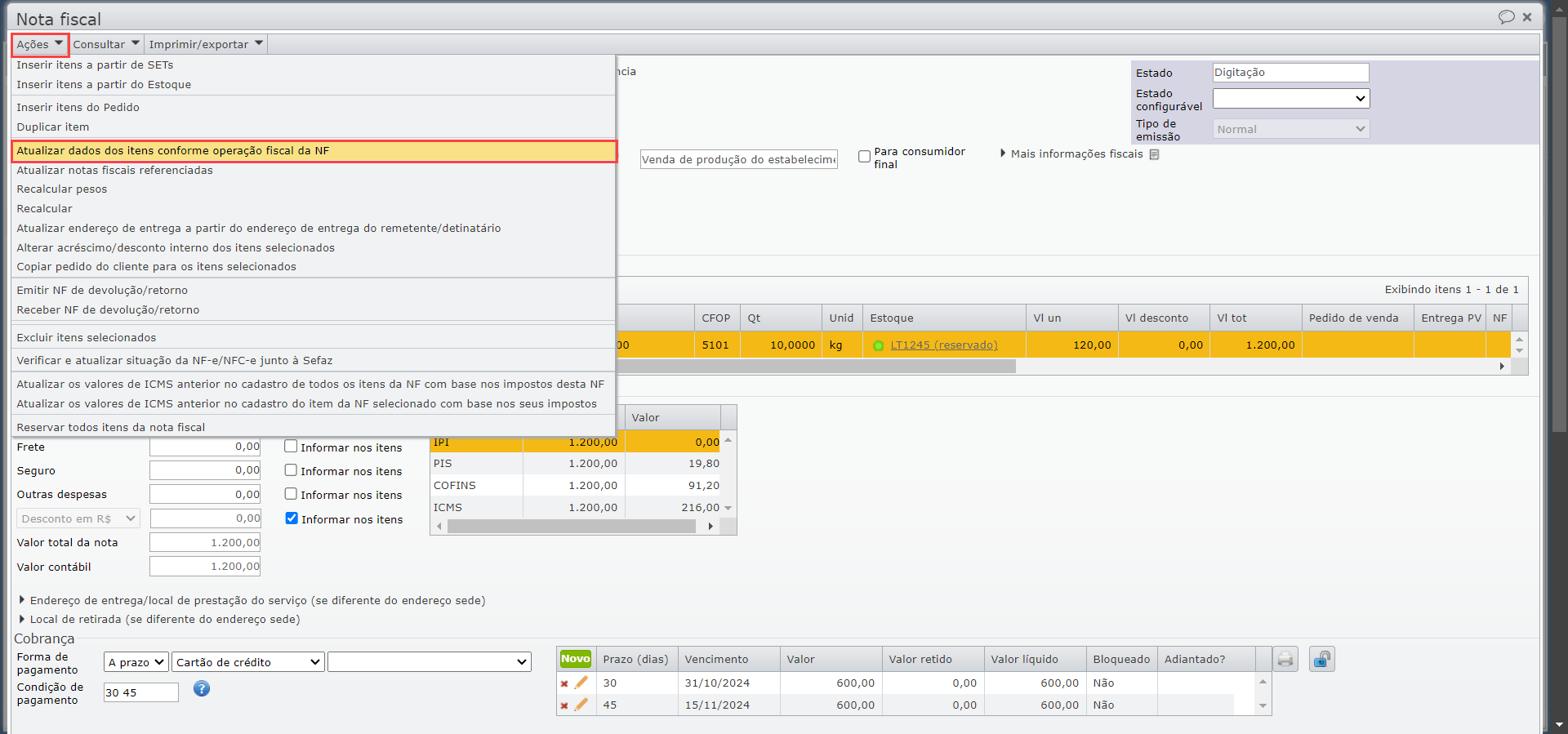Open the Desconto em R$ dropdown
The height and width of the screenshot is (734, 1568).
[78, 518]
